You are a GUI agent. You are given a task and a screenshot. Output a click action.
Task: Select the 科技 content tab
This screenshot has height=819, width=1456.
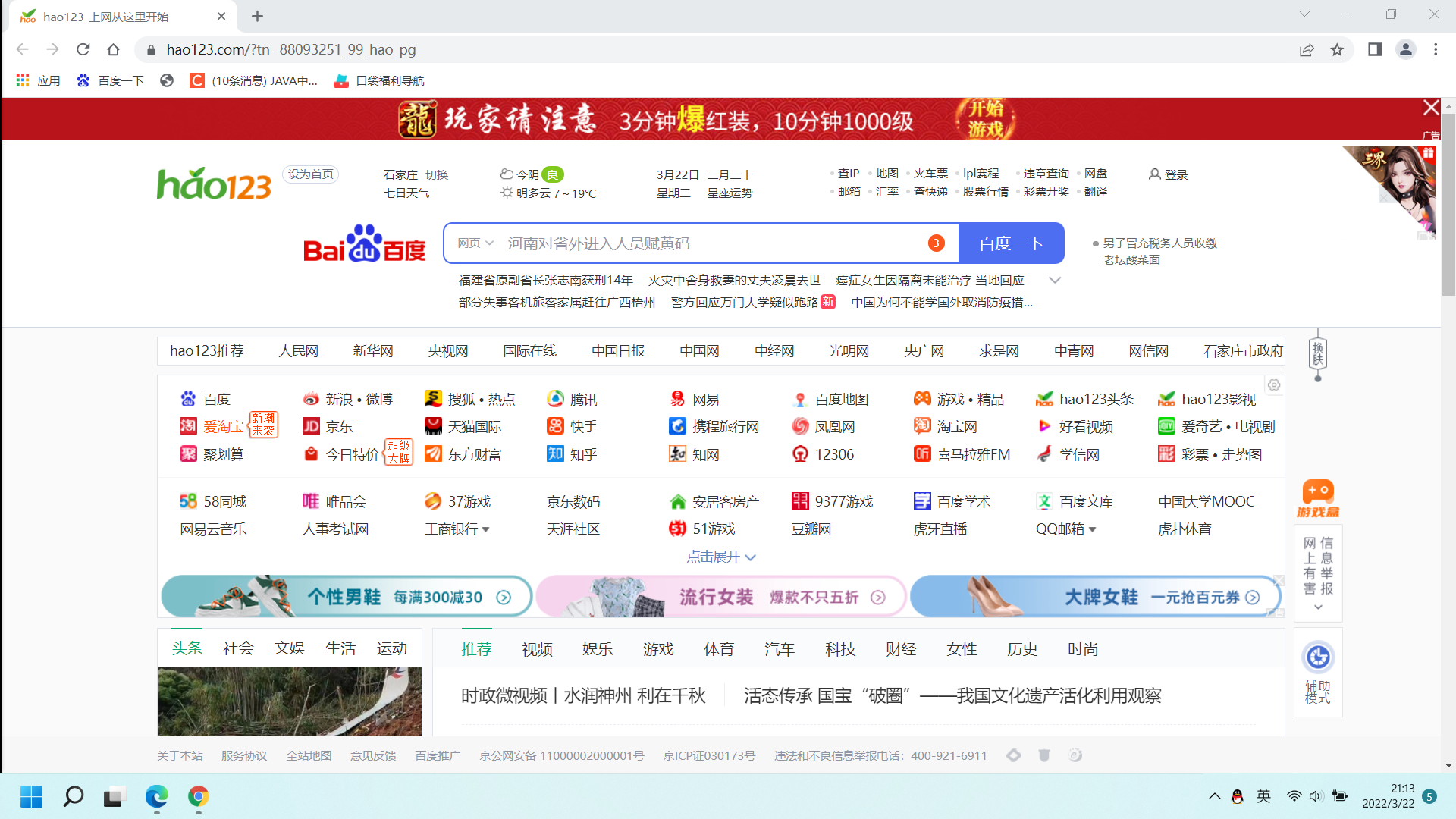point(840,649)
